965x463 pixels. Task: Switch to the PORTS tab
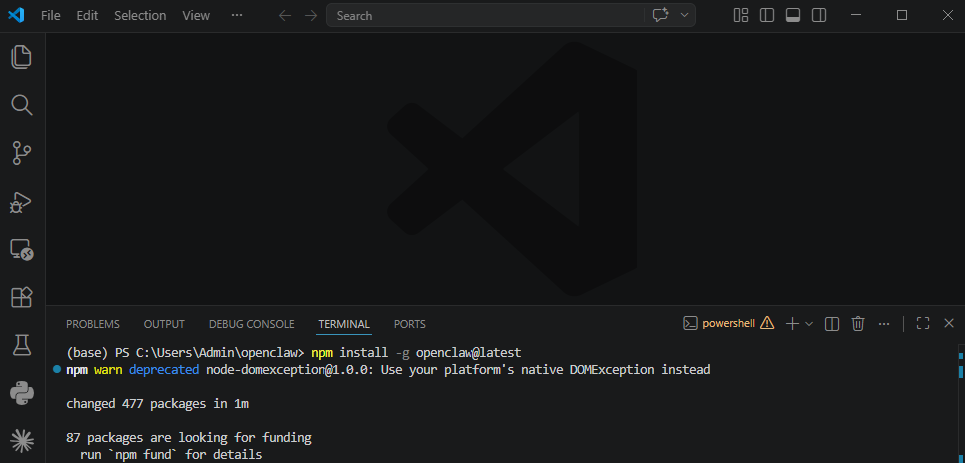(410, 324)
